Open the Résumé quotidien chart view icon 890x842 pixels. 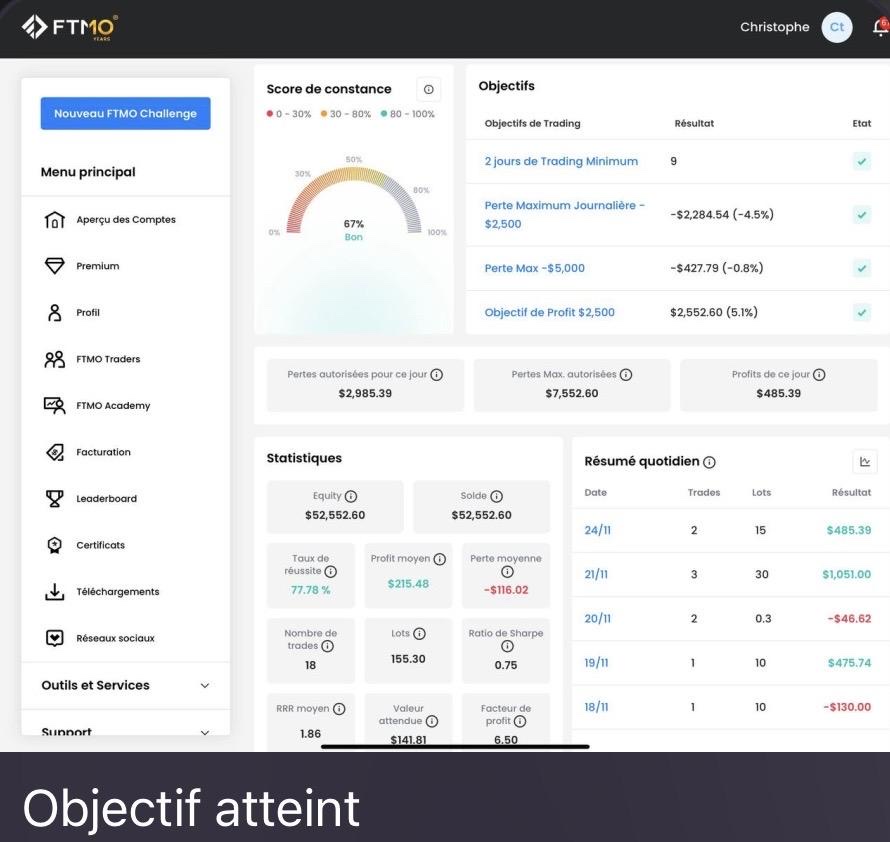coord(864,462)
